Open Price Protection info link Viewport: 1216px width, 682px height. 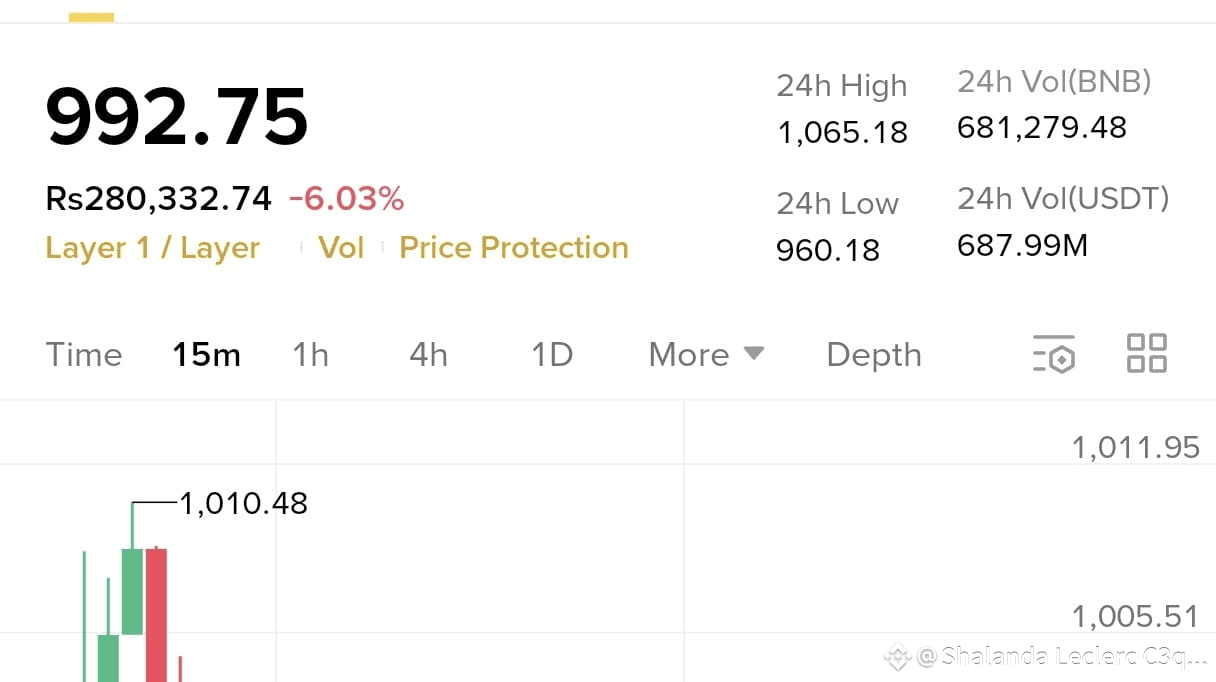tap(514, 248)
